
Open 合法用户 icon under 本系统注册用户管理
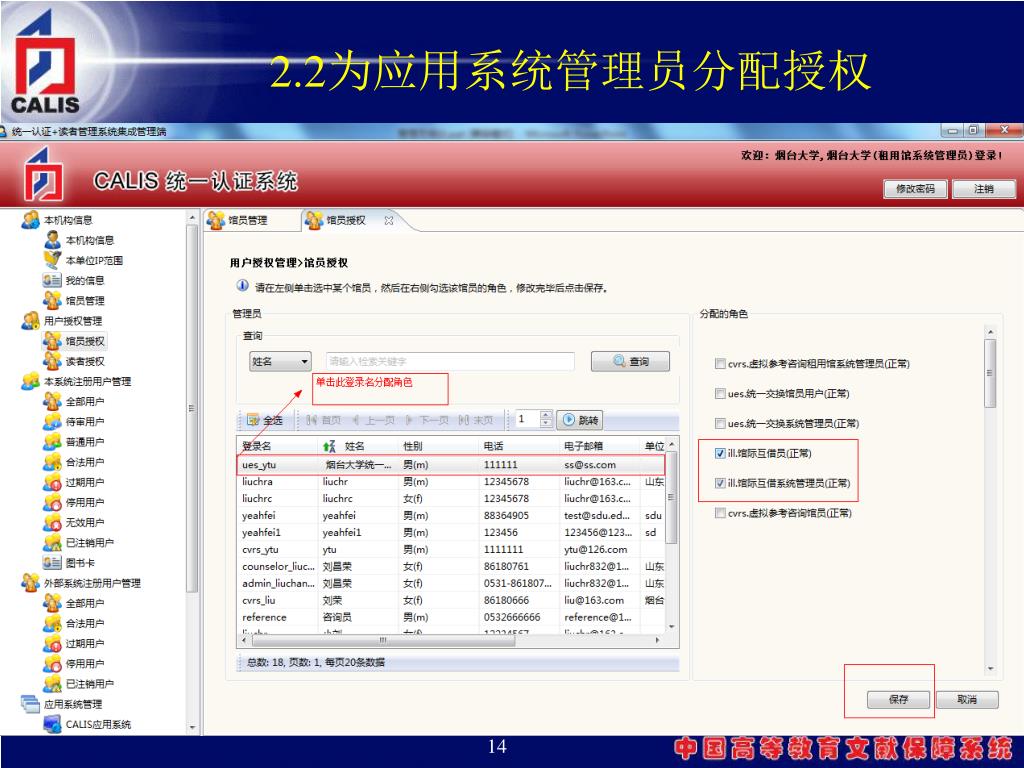click(x=52, y=462)
